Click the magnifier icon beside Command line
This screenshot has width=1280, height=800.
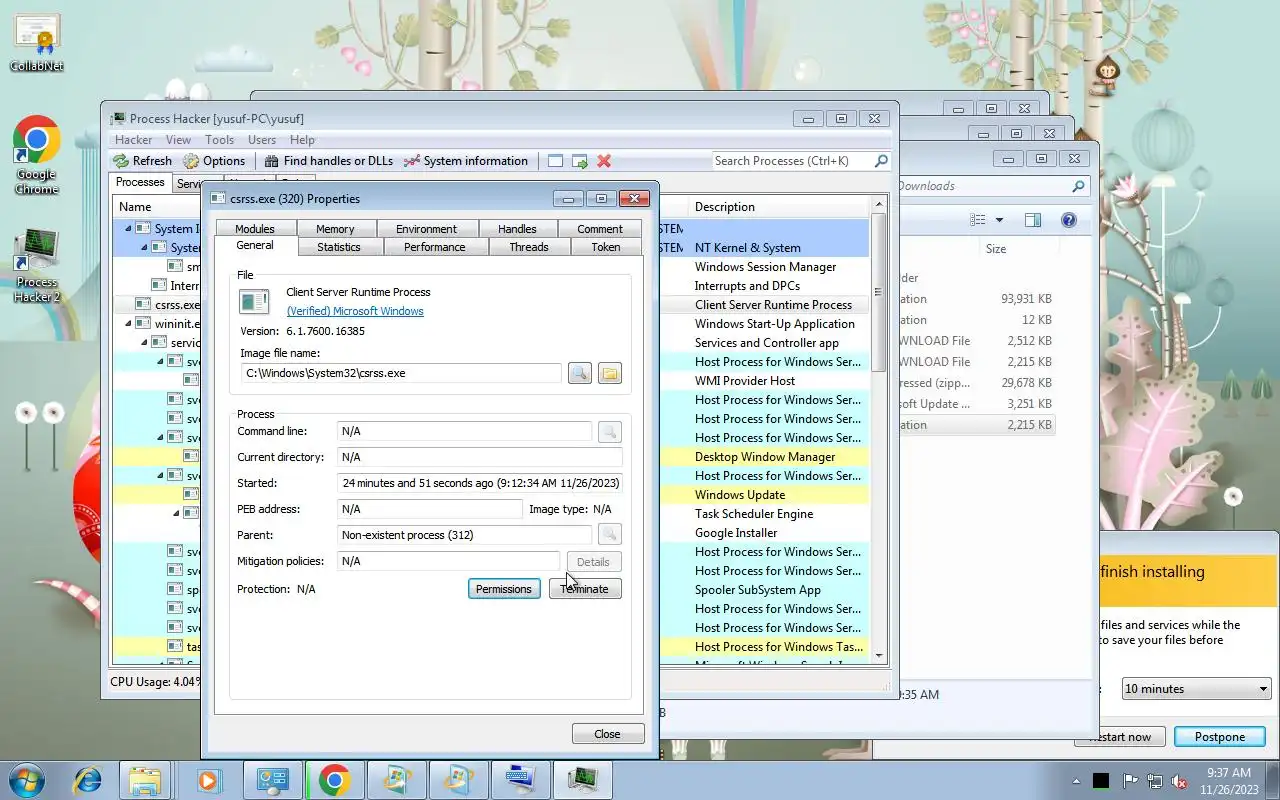pos(609,431)
